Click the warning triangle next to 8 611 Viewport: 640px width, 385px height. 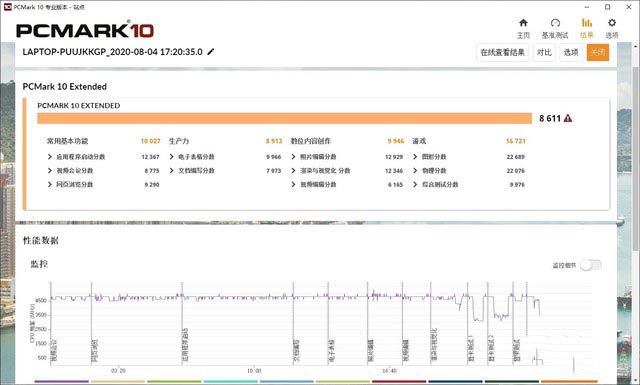click(568, 118)
